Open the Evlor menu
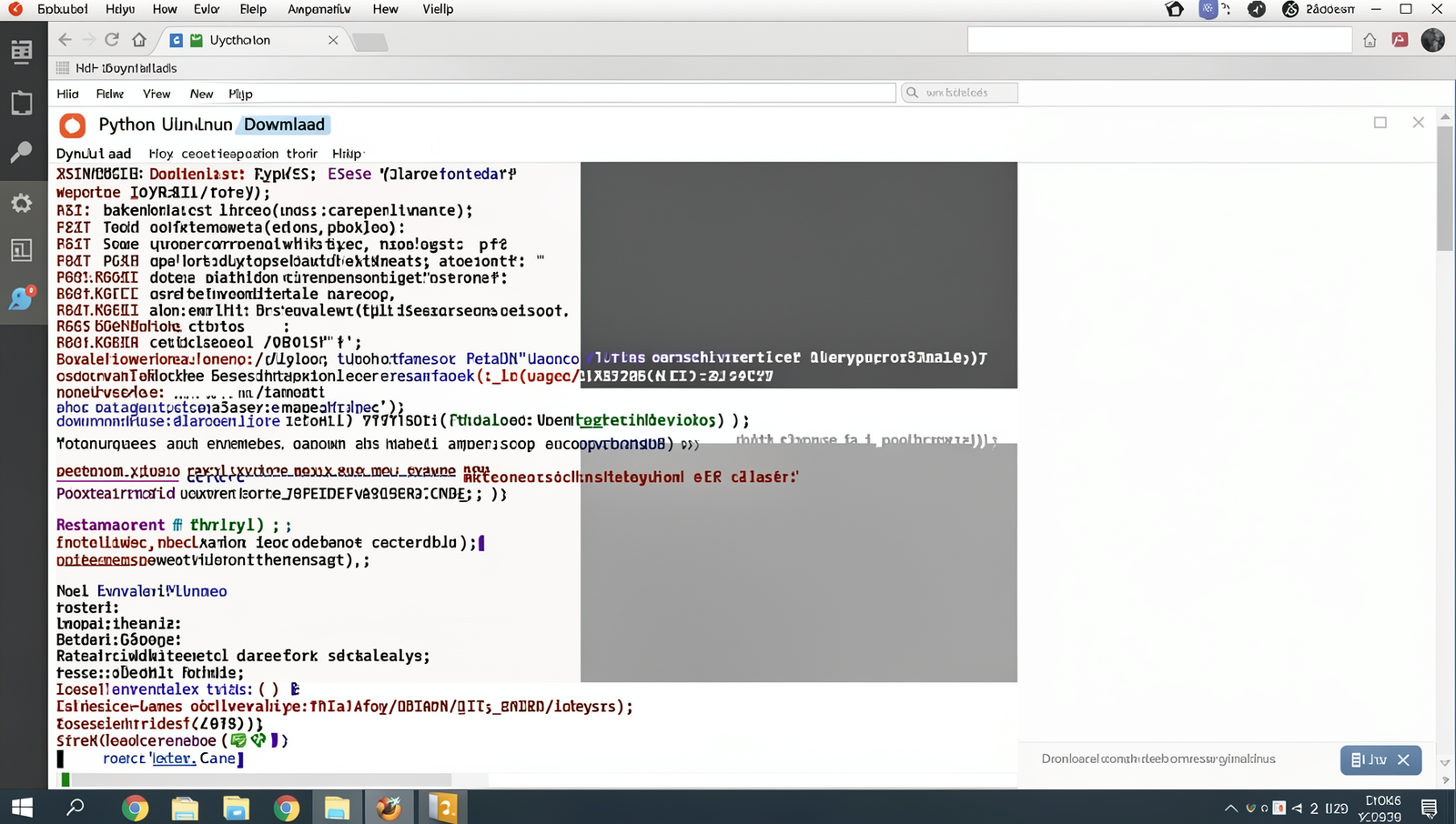1456x824 pixels. click(x=207, y=9)
